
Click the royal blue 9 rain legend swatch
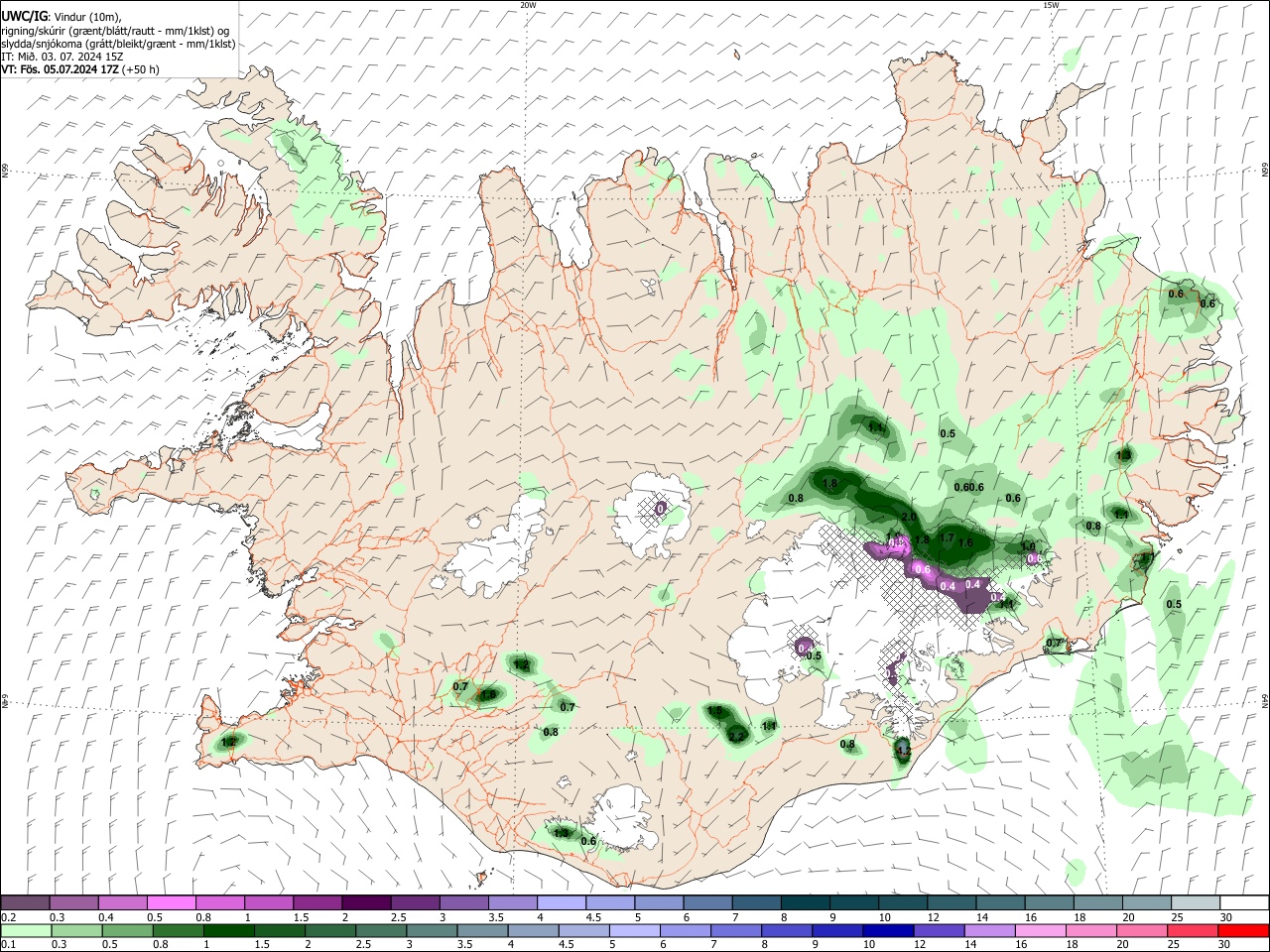point(837,930)
